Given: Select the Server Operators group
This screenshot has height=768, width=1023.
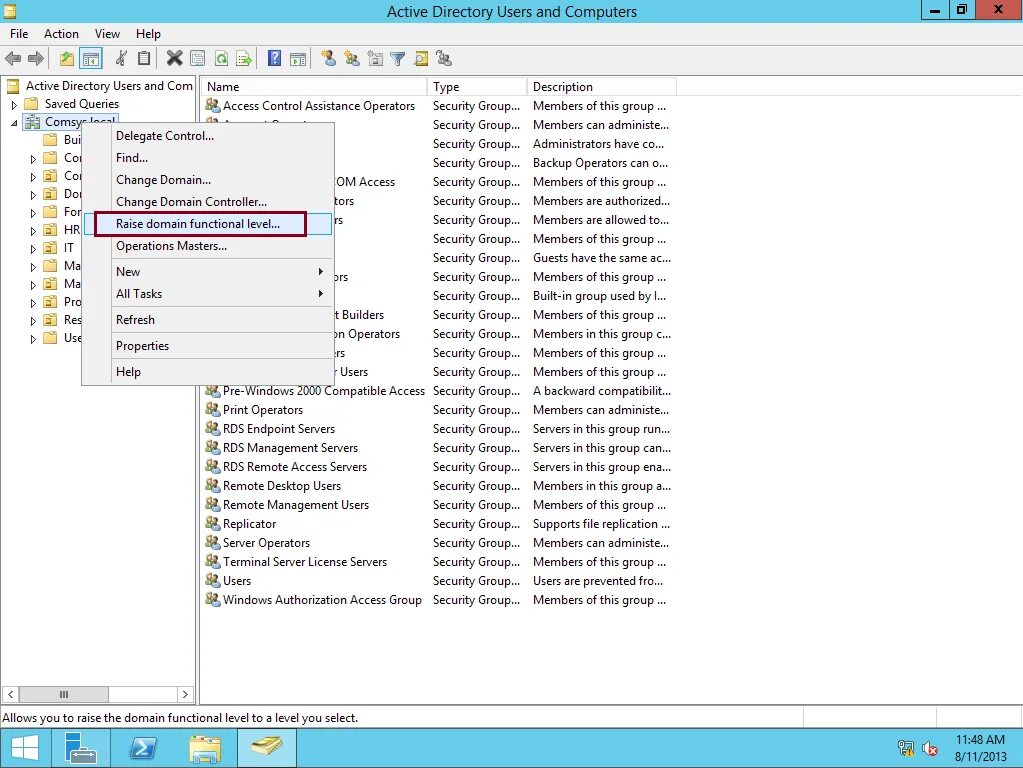Looking at the screenshot, I should point(266,543).
